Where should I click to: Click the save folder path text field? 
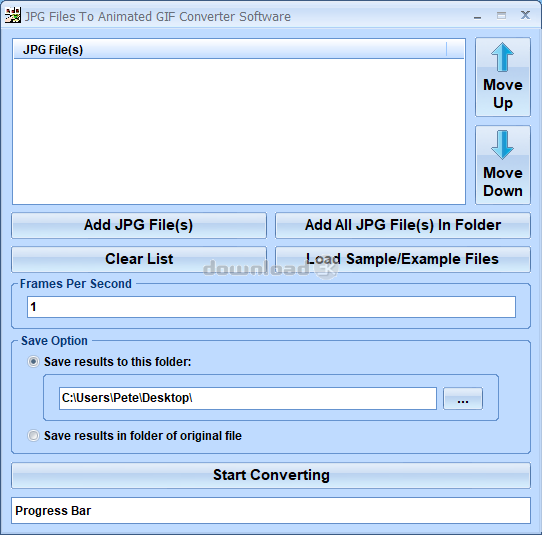pos(248,398)
